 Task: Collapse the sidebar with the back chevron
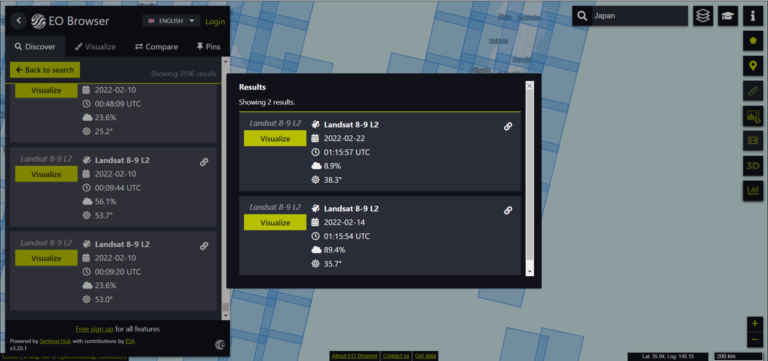[19, 21]
